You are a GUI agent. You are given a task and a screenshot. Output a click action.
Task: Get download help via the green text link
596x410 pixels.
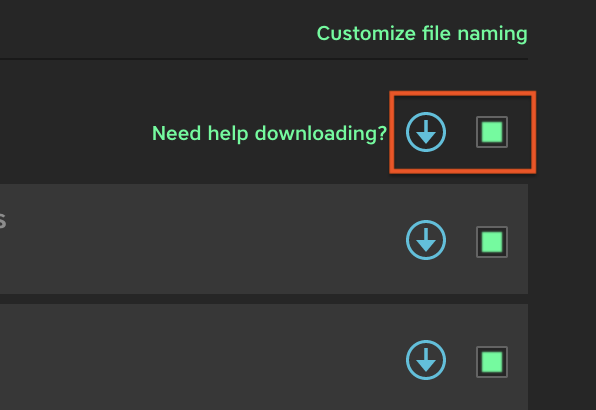click(269, 133)
